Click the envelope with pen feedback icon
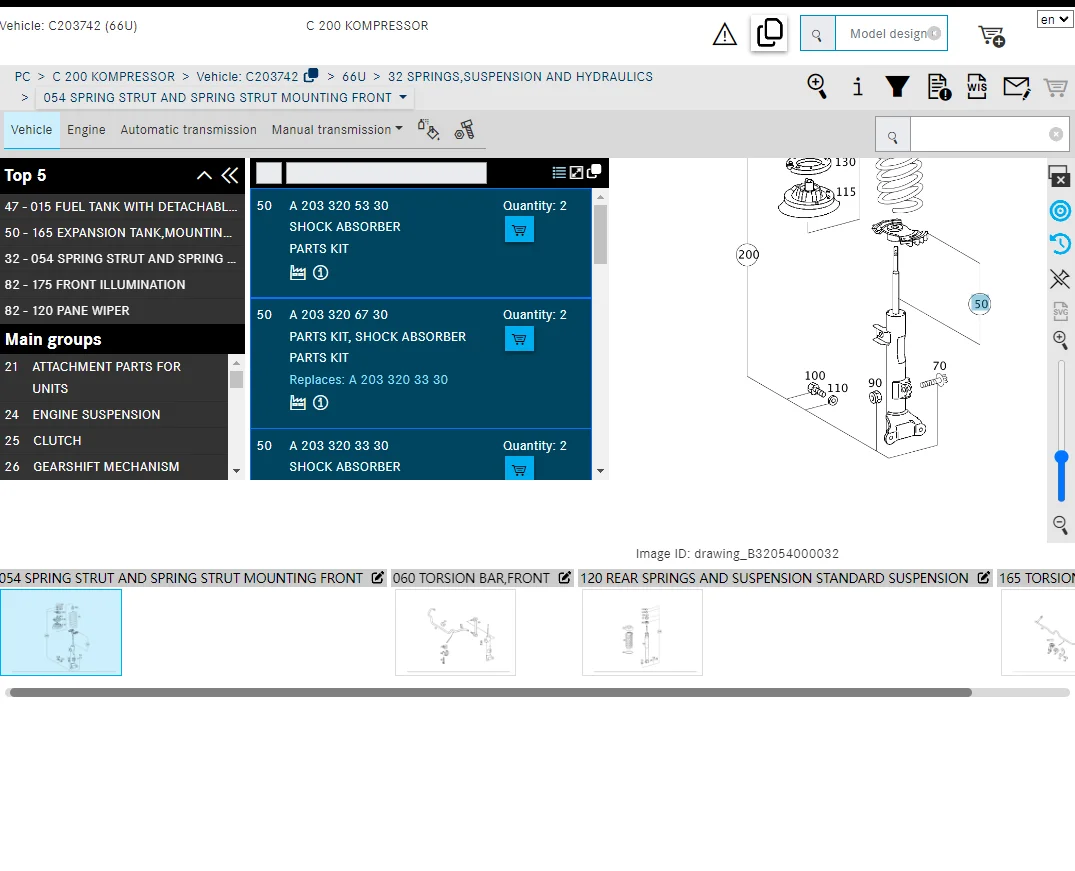Image resolution: width=1075 pixels, height=871 pixels. [1017, 87]
